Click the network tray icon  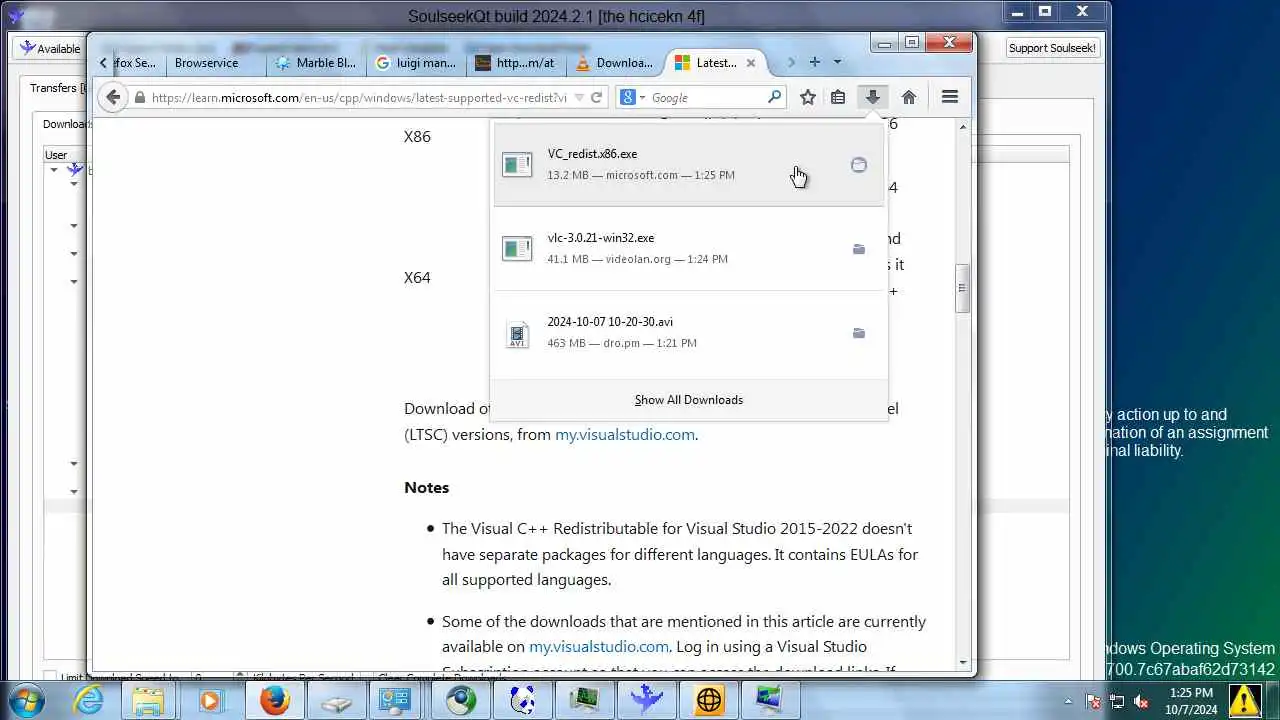(x=1117, y=701)
